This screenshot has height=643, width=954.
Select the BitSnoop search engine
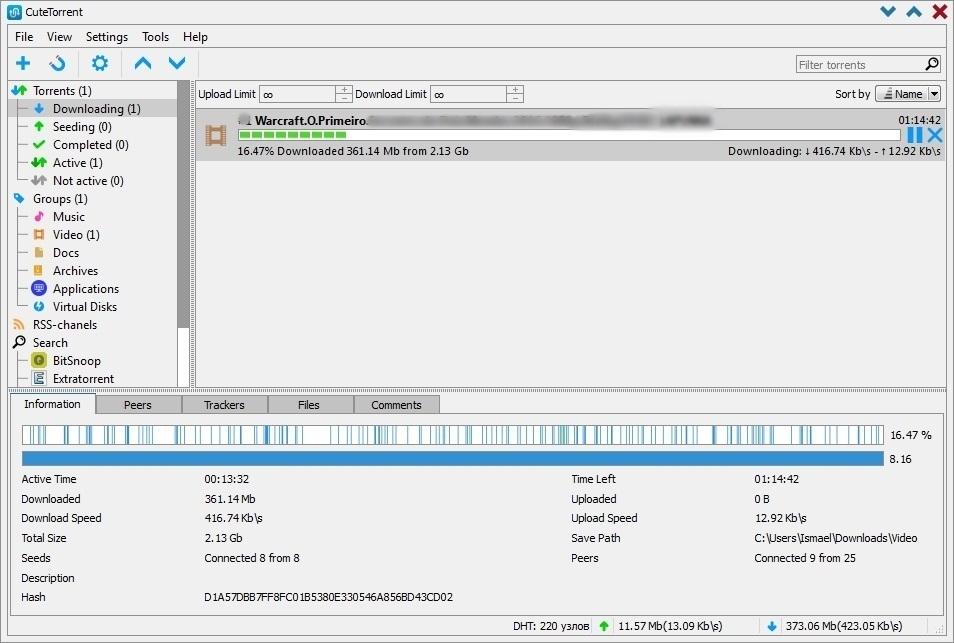tap(76, 361)
